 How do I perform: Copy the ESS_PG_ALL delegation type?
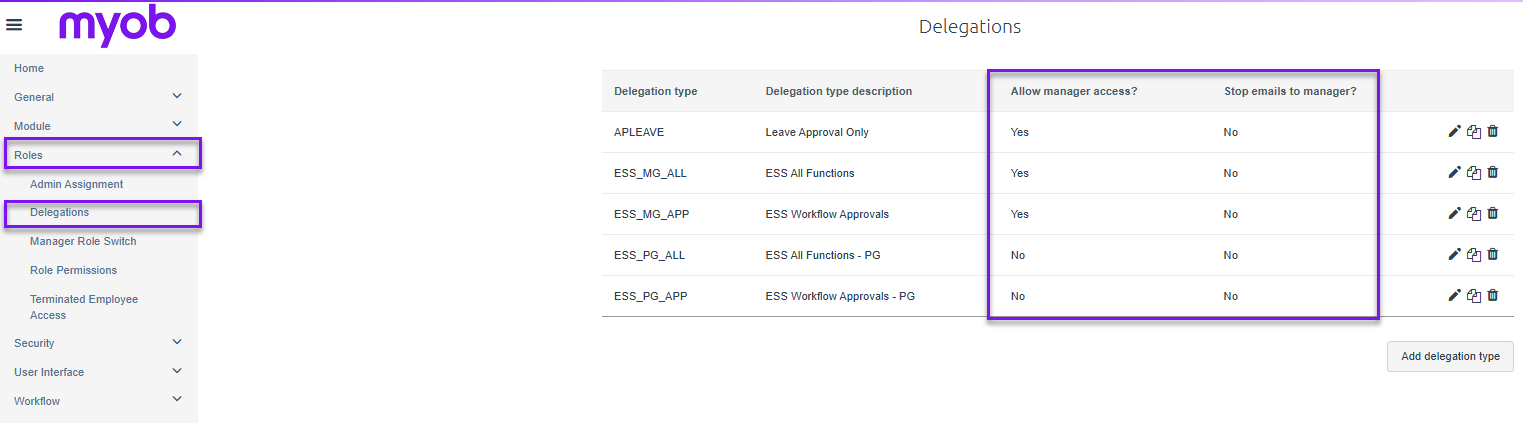pyautogui.click(x=1474, y=254)
